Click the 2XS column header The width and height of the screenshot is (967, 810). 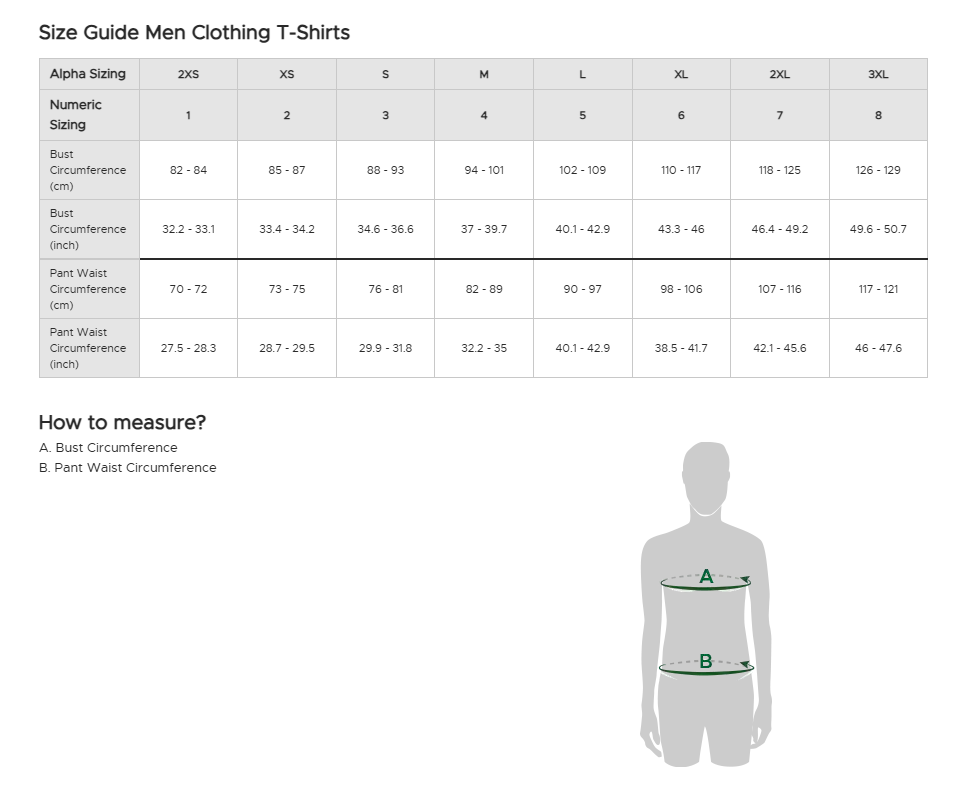(188, 75)
